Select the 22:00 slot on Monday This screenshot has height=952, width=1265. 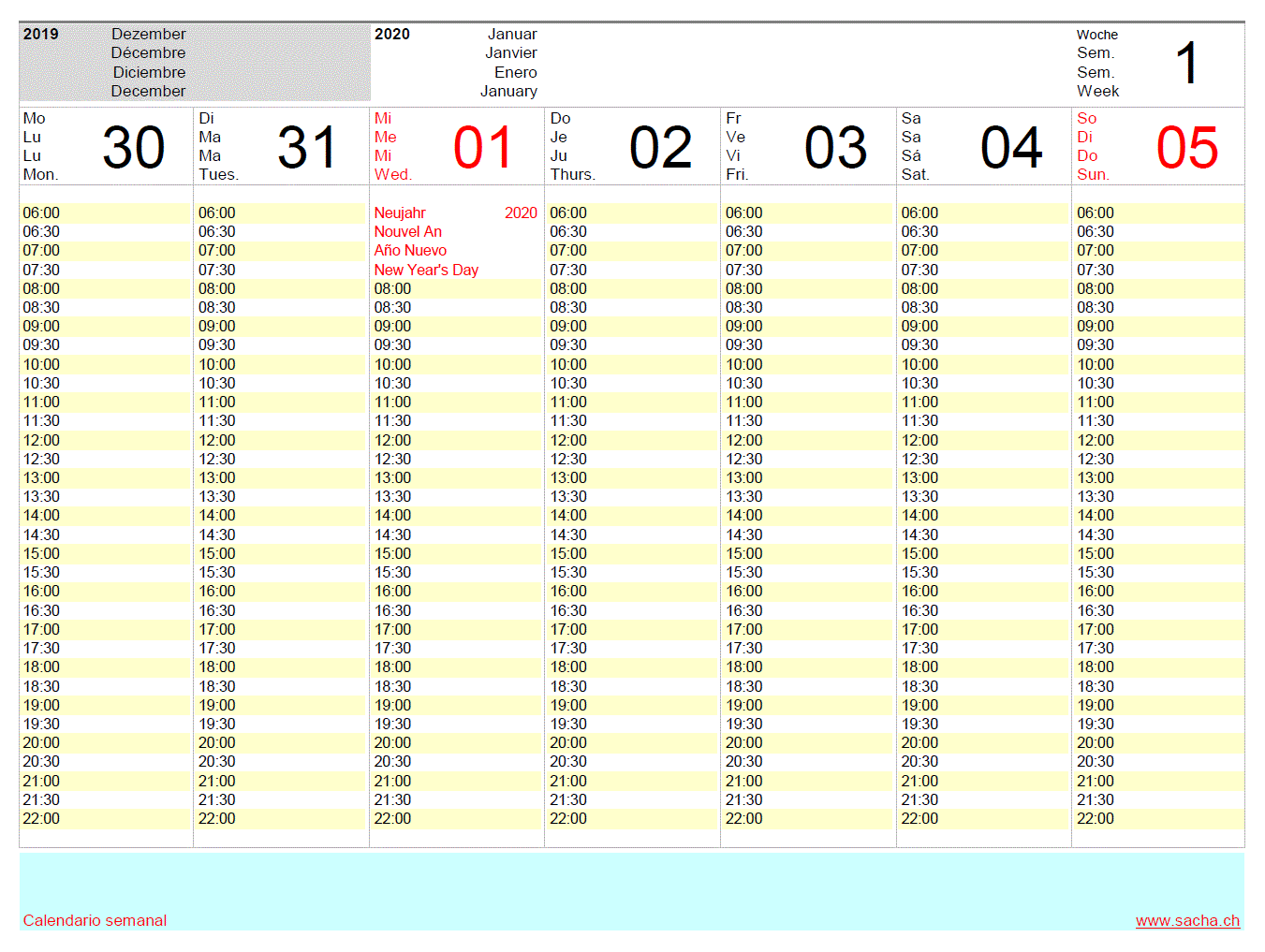point(106,819)
